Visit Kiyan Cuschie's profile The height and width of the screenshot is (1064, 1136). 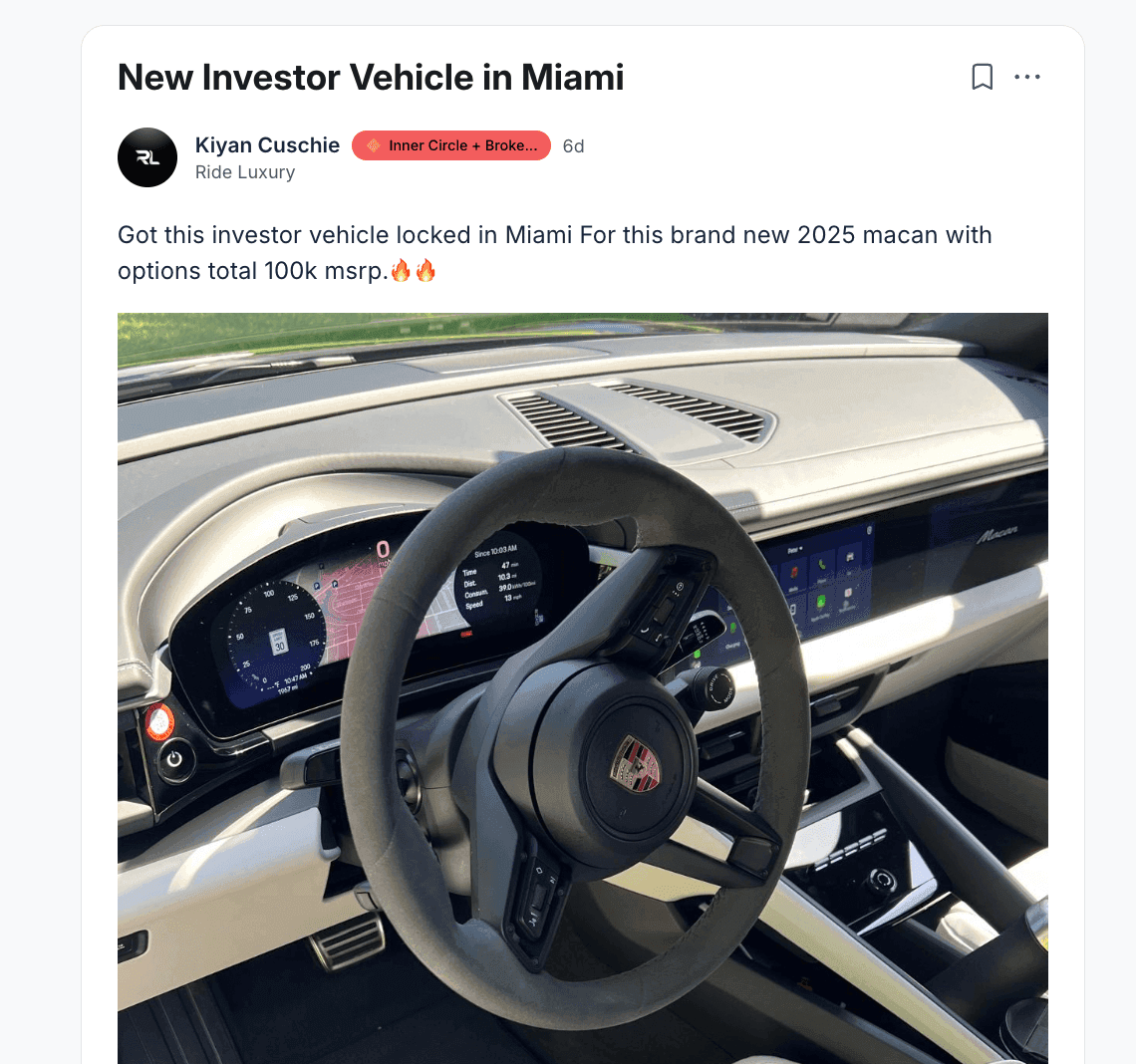(x=267, y=144)
